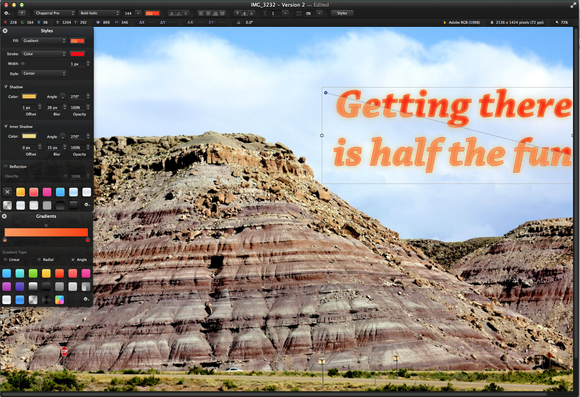Disable the Inner Shadow checkbox
The image size is (580, 397).
pos(6,127)
